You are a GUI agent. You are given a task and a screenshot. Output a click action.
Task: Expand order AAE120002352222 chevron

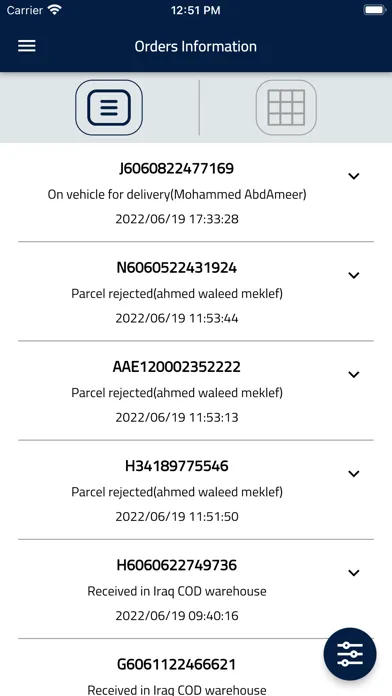click(354, 375)
